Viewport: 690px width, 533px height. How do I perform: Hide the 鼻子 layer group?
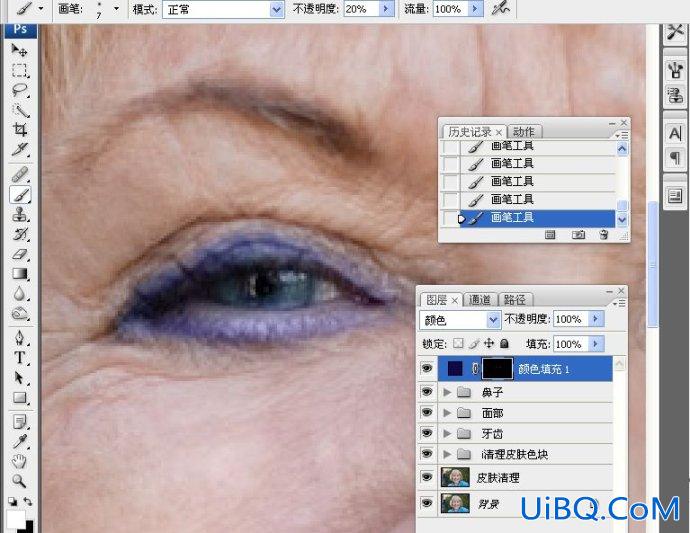pos(427,392)
